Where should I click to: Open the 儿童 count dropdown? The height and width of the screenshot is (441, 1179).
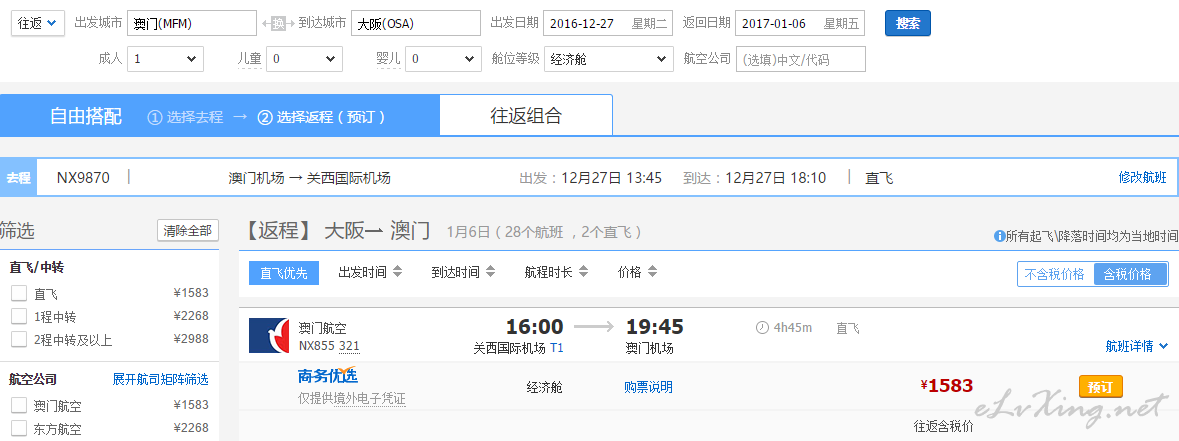pos(305,59)
